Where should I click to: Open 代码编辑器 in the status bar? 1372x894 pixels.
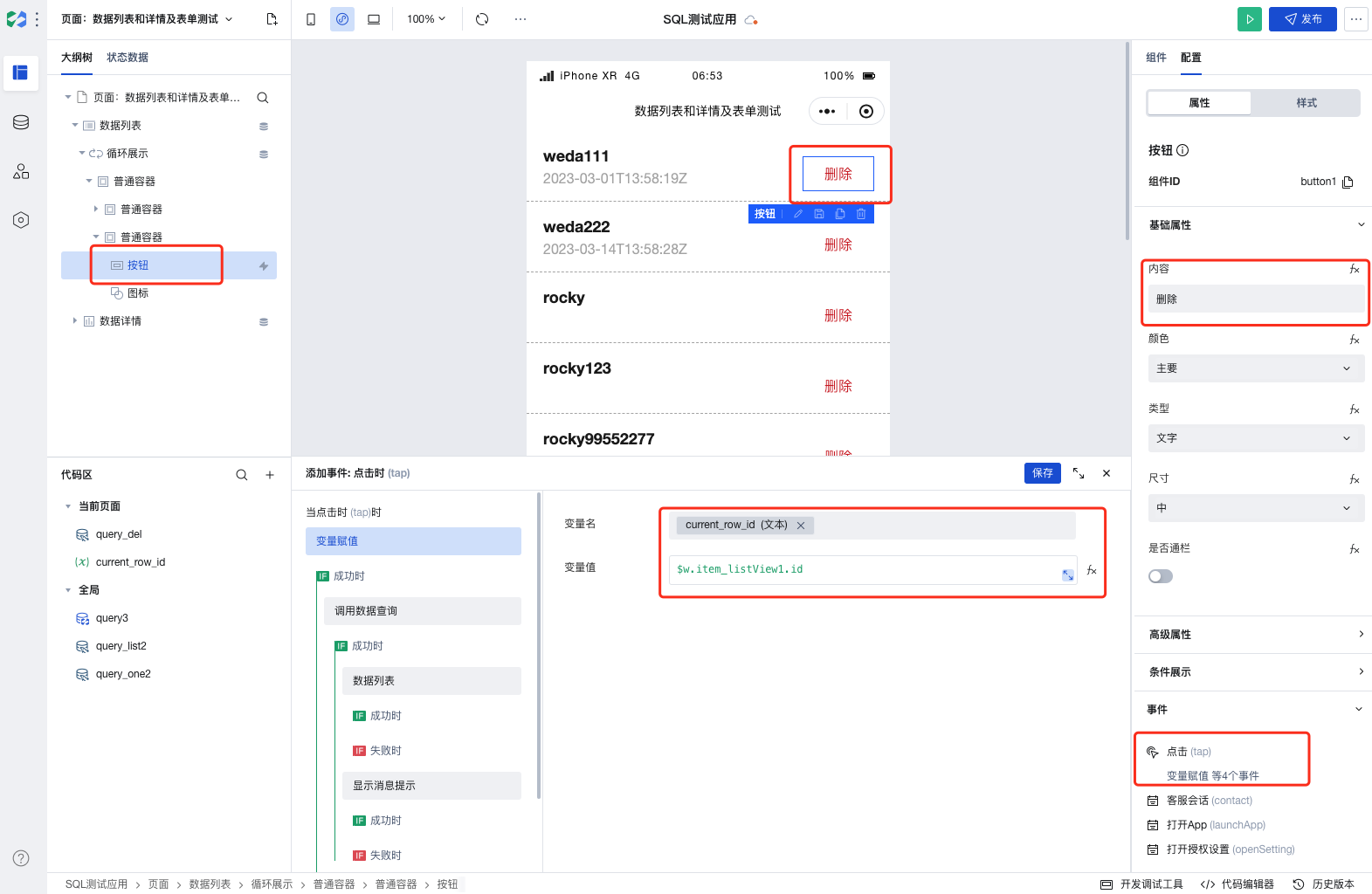point(1238,884)
